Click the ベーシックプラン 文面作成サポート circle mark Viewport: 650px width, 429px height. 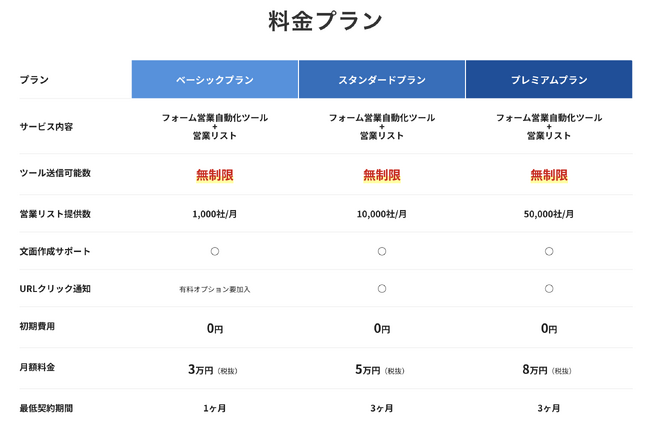tap(215, 251)
